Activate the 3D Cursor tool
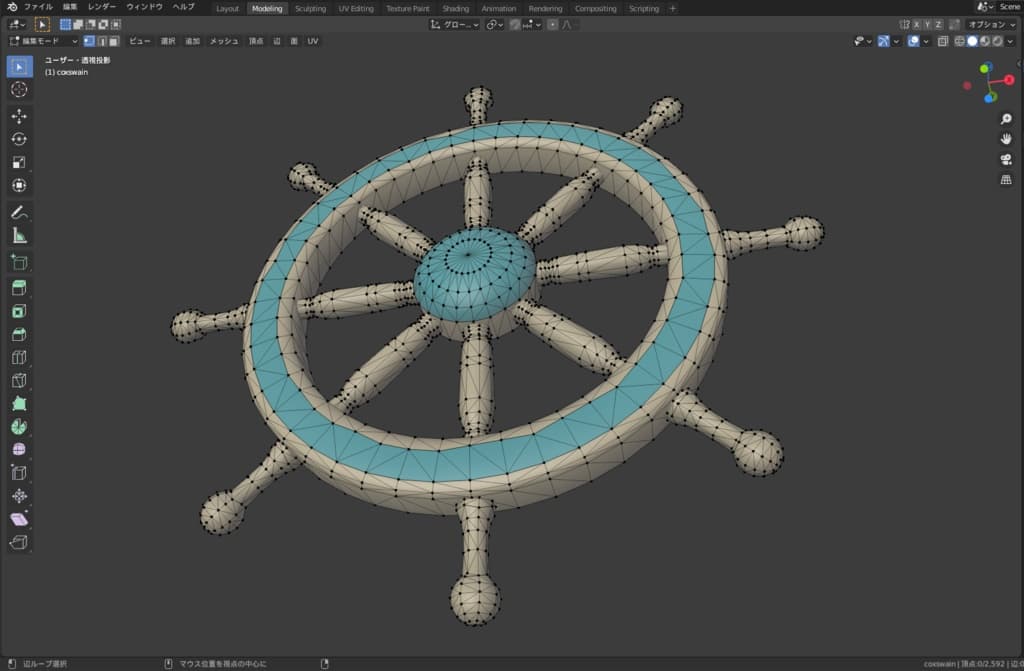This screenshot has width=1024, height=671. [19, 90]
